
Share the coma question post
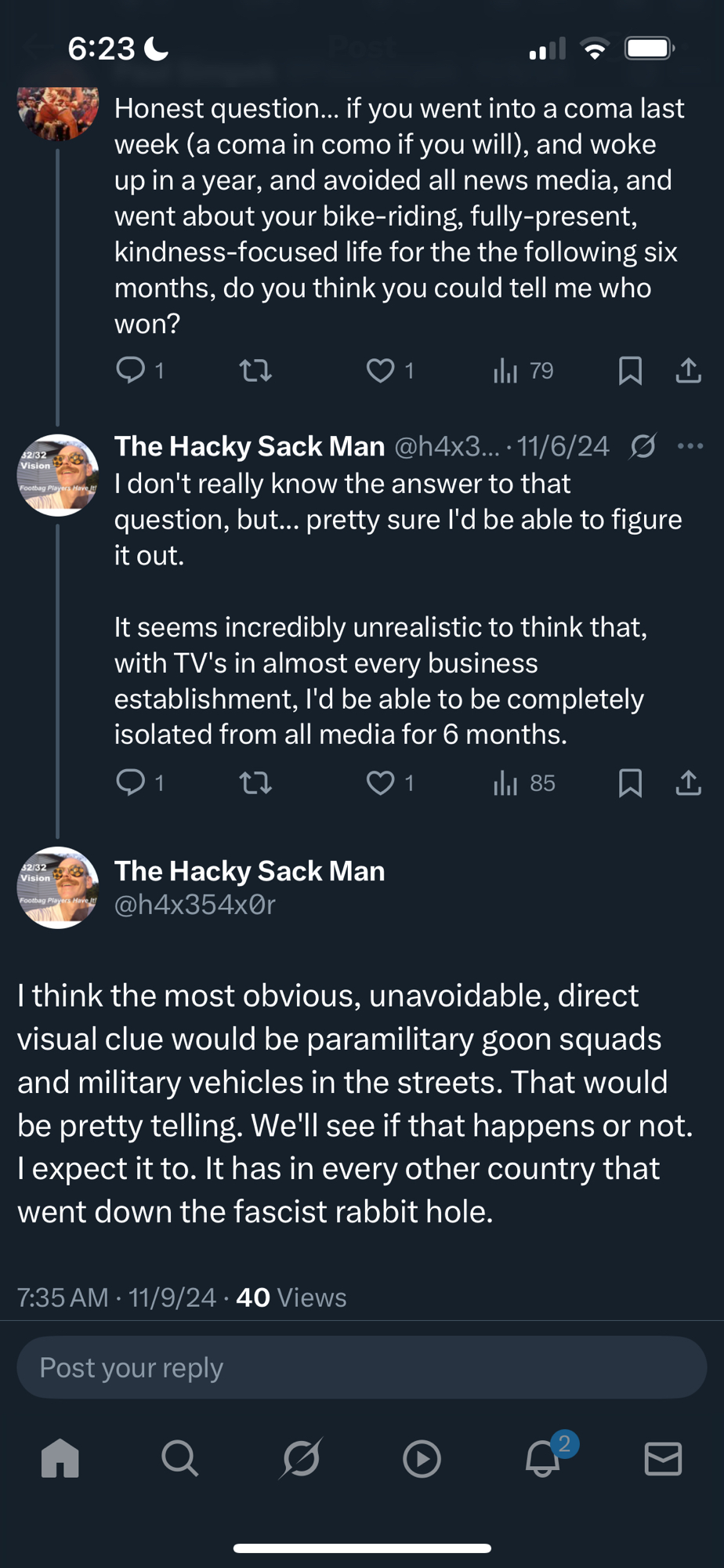[x=688, y=370]
